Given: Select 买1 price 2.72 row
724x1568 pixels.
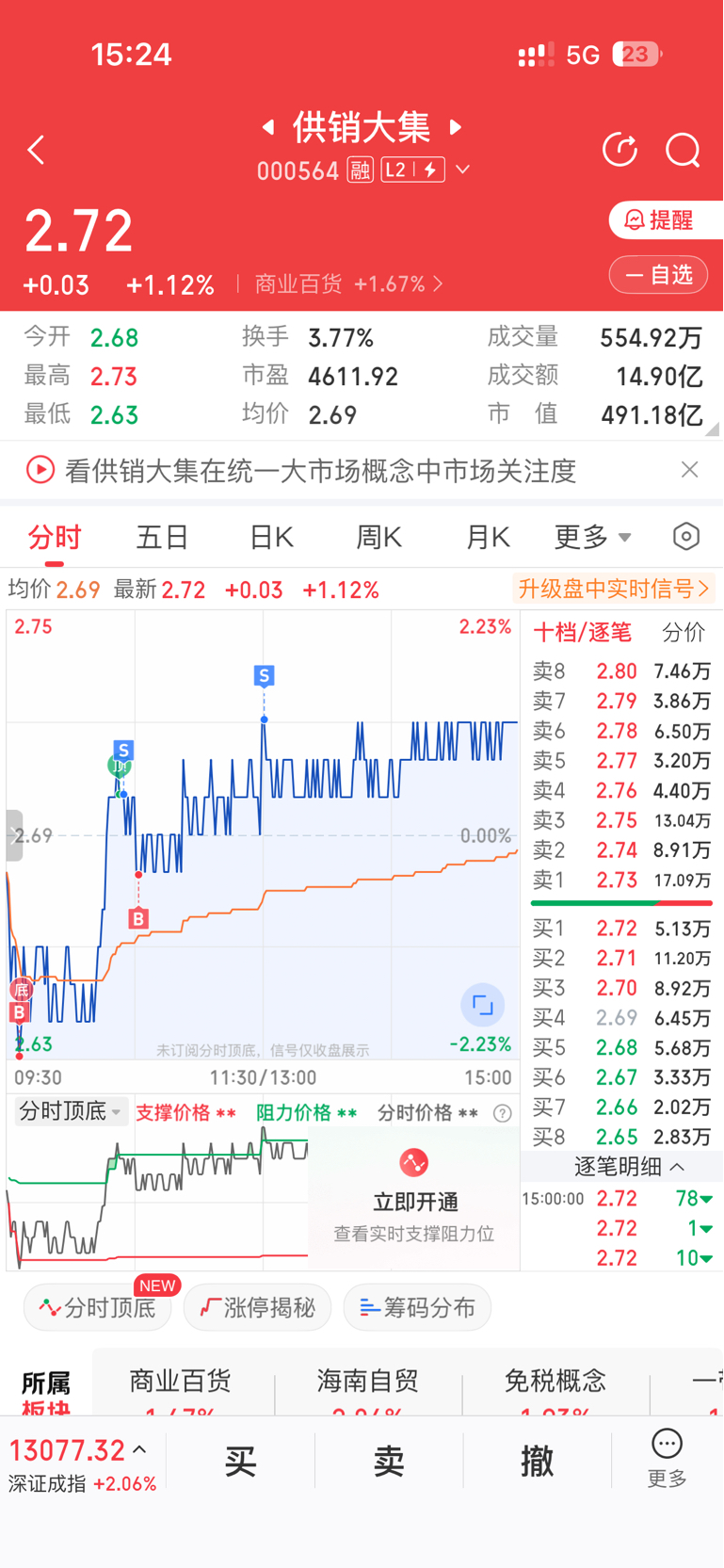Looking at the screenshot, I should tap(622, 929).
